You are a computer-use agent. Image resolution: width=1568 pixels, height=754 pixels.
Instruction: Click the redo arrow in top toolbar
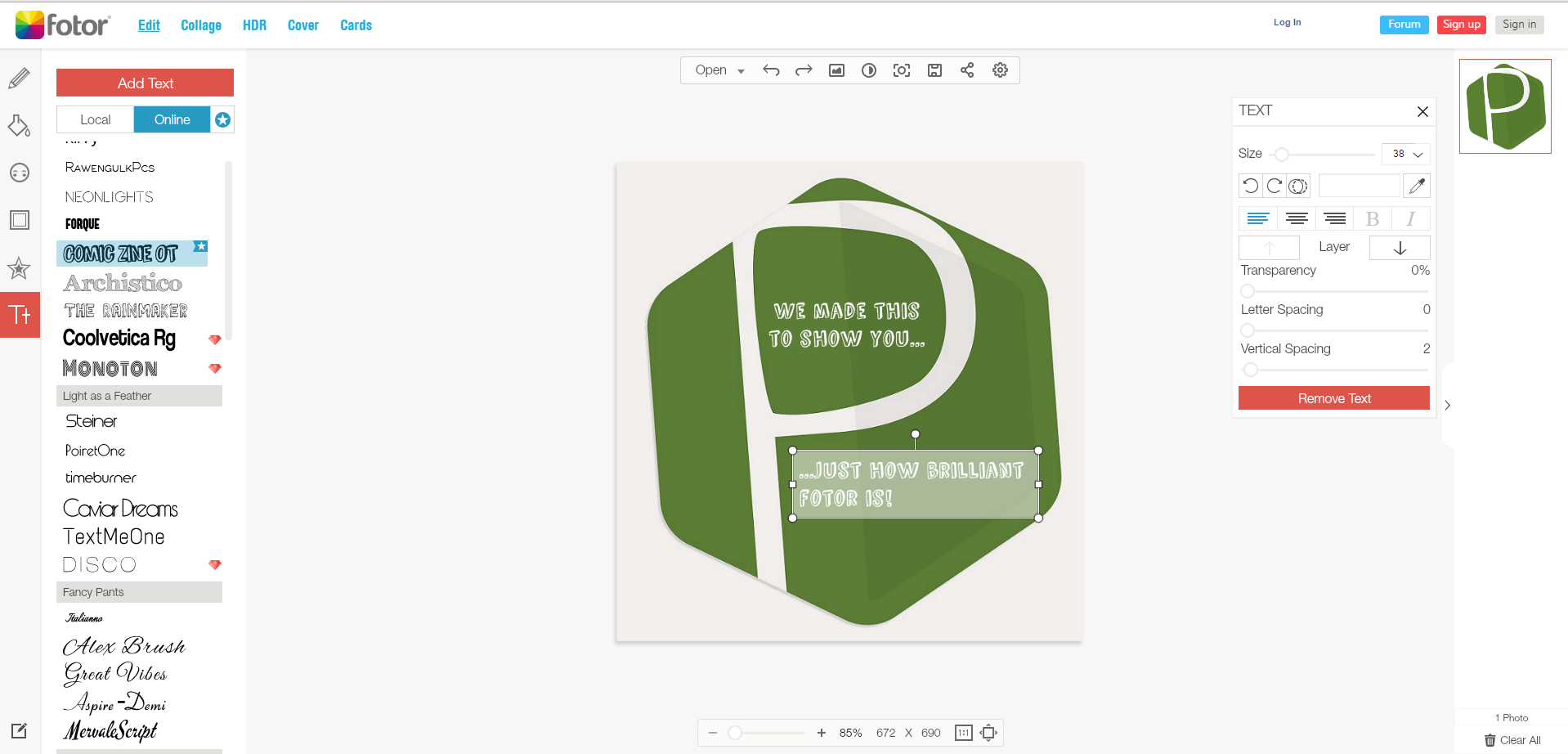click(804, 70)
